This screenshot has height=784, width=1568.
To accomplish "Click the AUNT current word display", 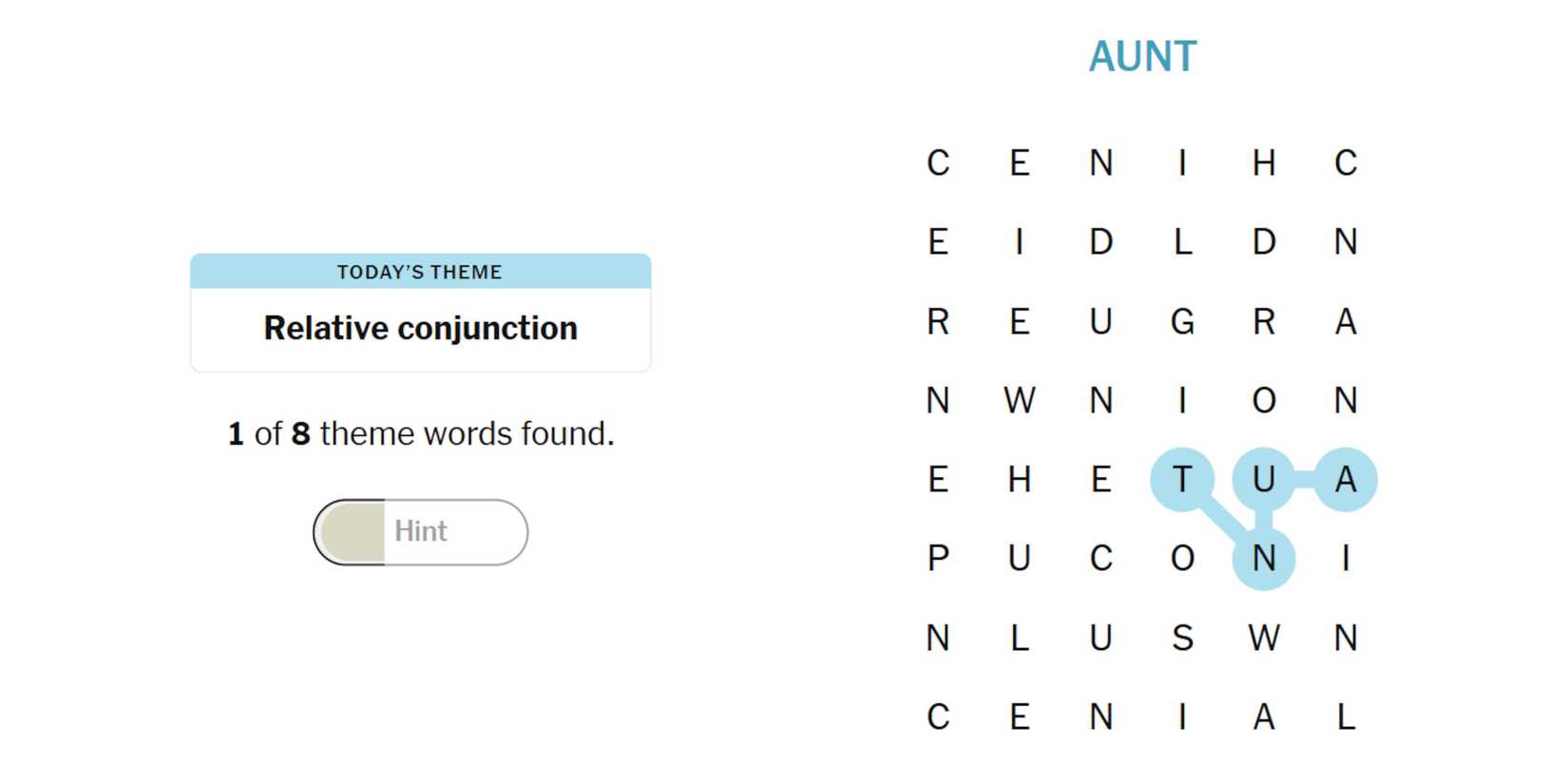I will point(1142,57).
